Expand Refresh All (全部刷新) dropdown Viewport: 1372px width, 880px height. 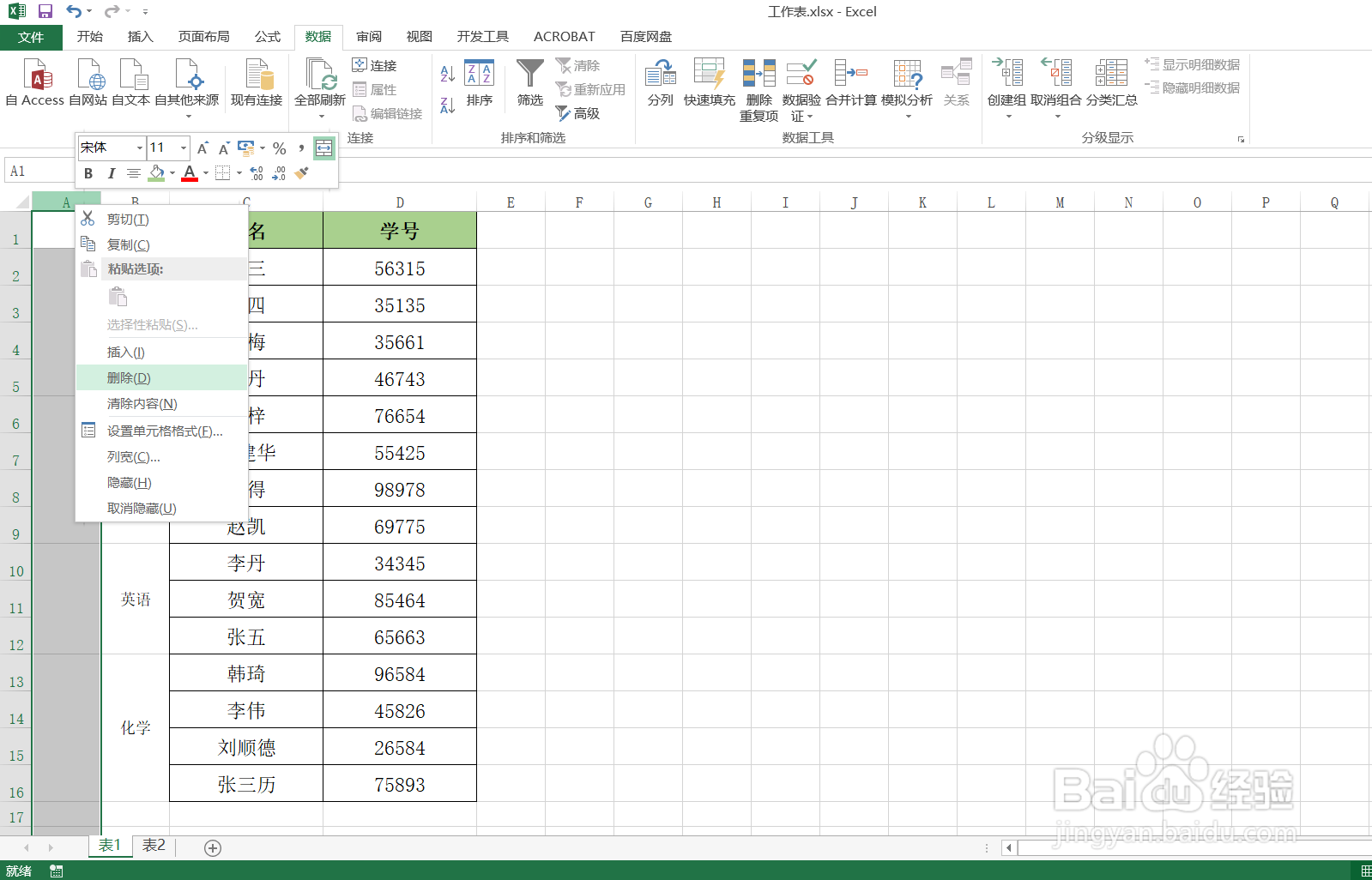click(320, 116)
